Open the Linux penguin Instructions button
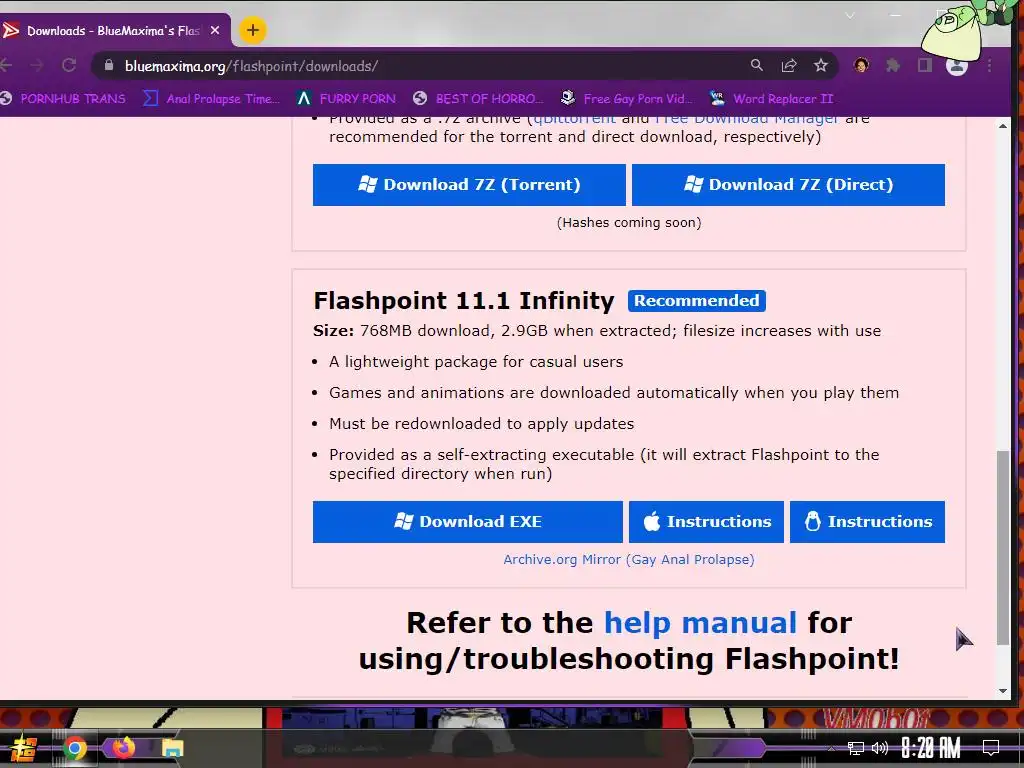Viewport: 1024px width, 768px height. (x=867, y=522)
